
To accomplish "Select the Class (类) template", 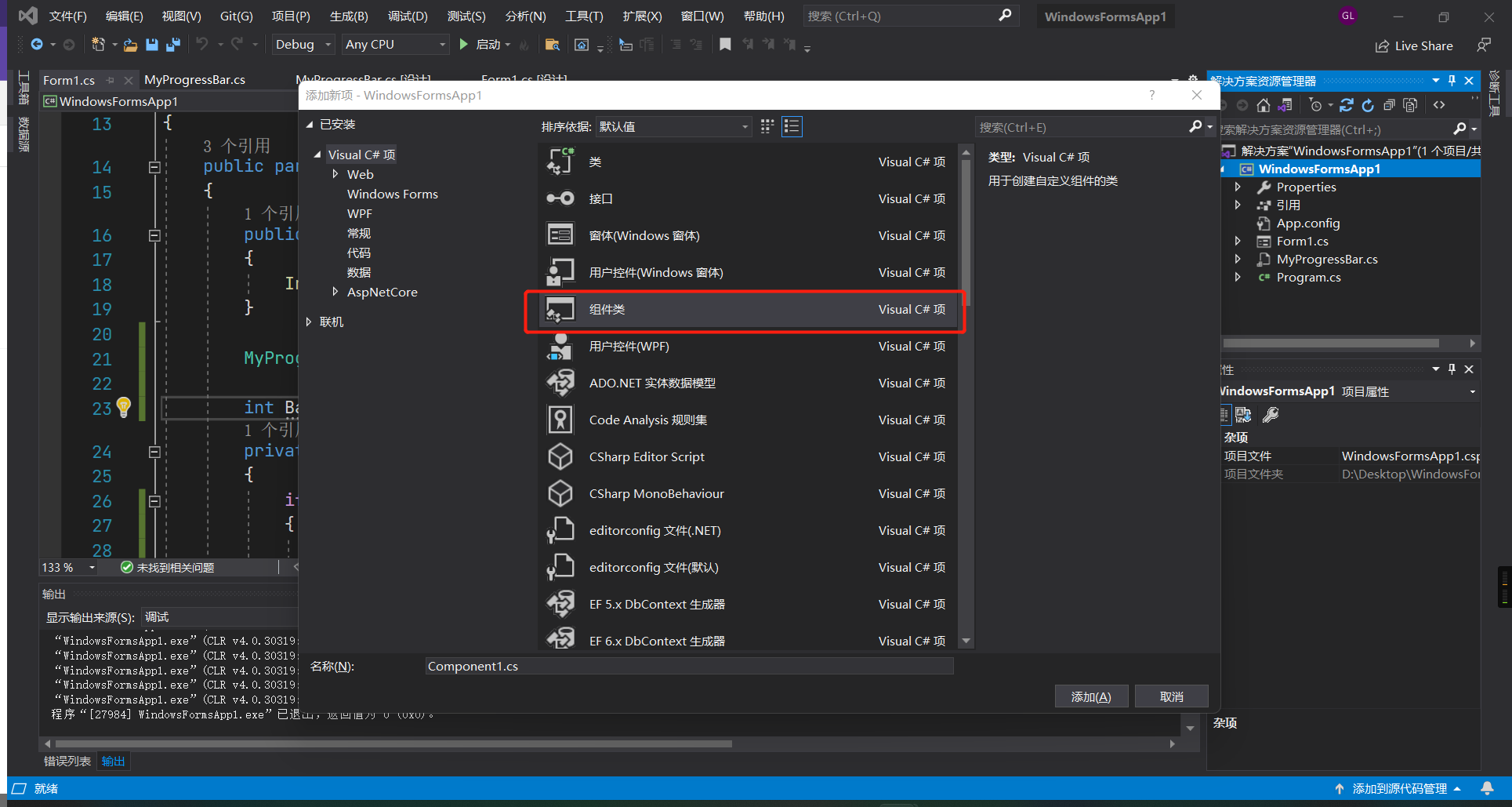I will click(x=746, y=162).
